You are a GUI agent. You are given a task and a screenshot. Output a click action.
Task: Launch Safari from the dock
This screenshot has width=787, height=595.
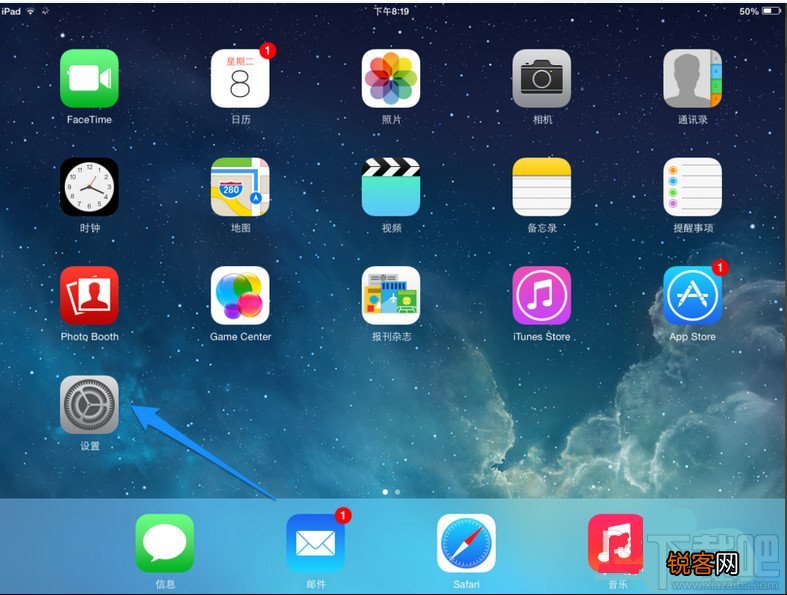click(466, 543)
